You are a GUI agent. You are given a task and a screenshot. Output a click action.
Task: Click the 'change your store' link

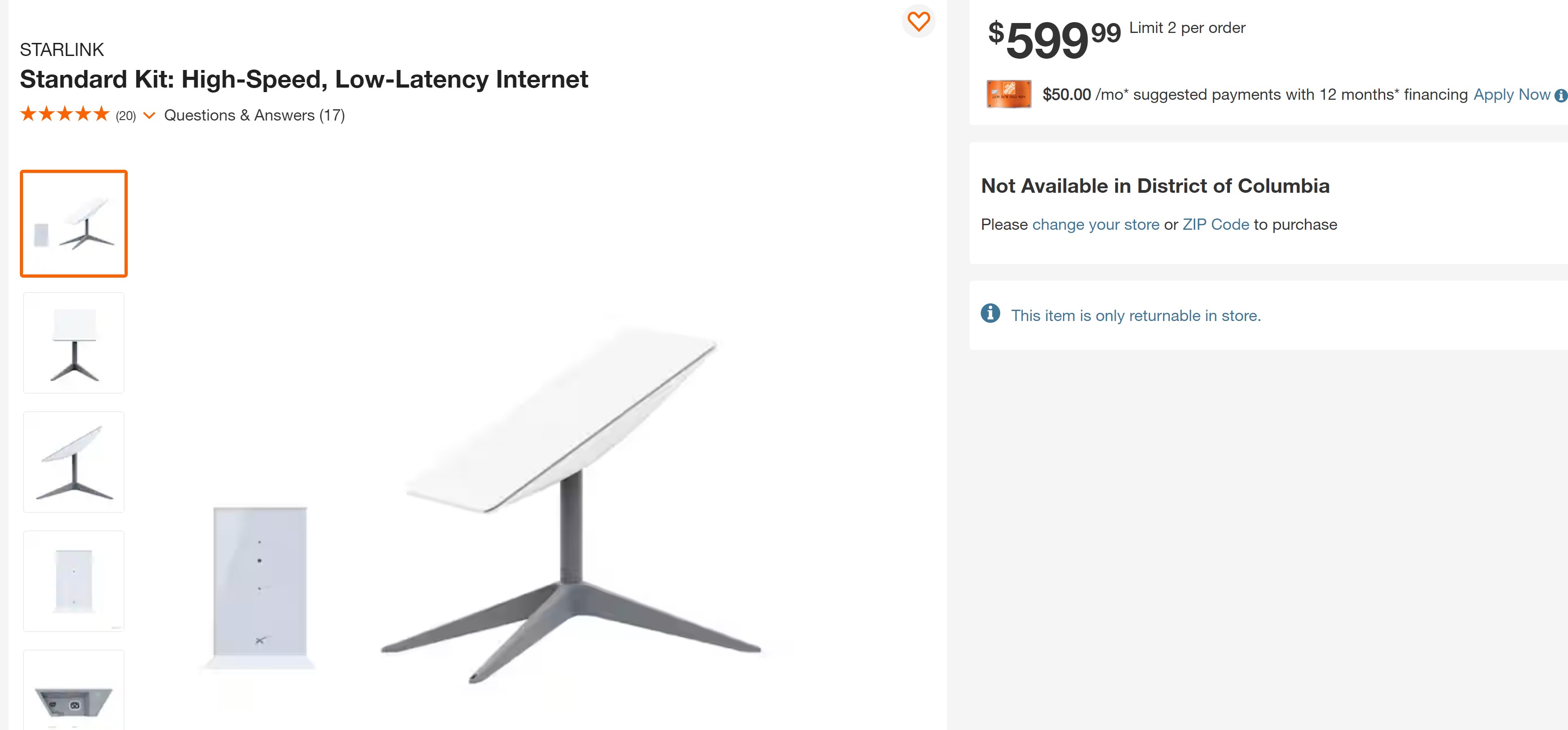[x=1095, y=225]
